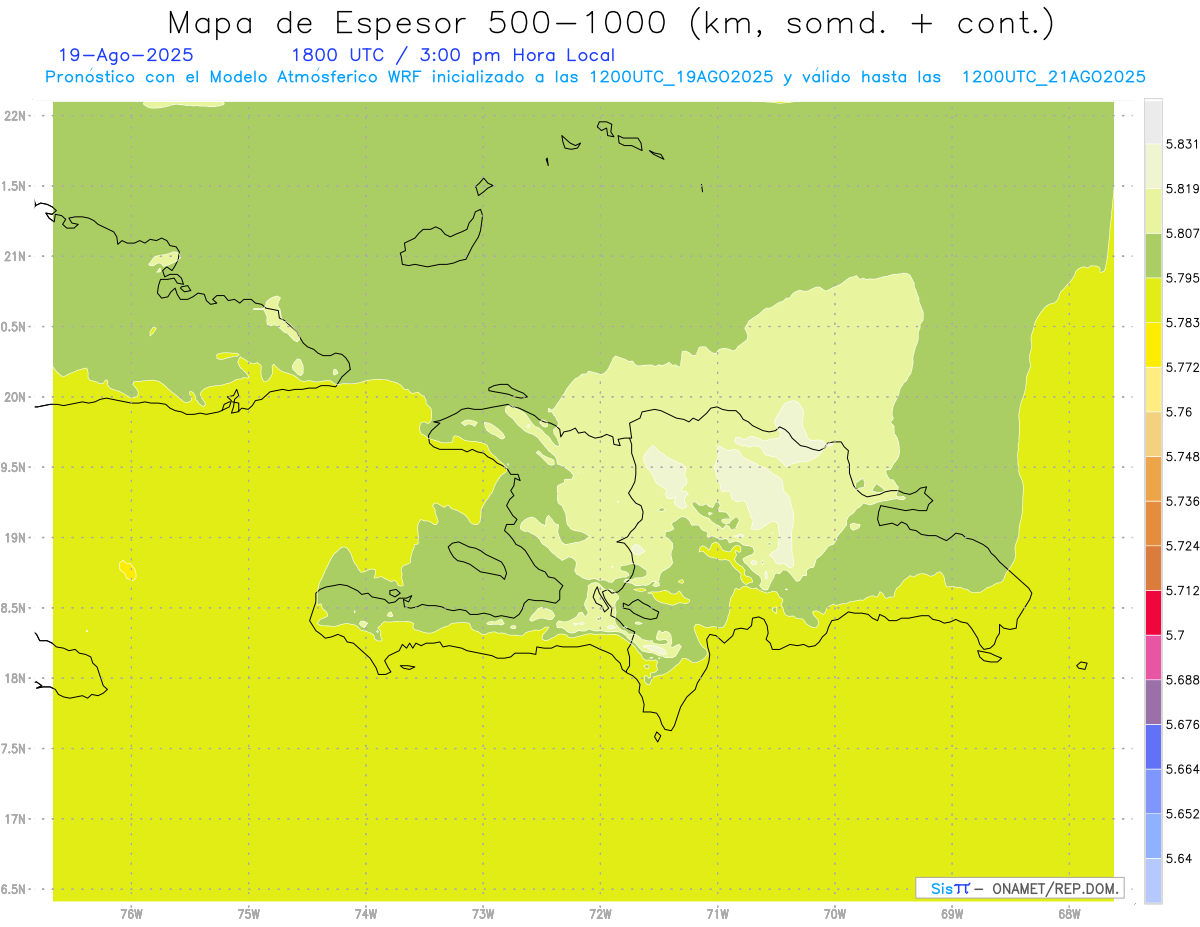Click the pink legend swatch between 5.688 and 5.7
Image resolution: width=1200 pixels, height=927 pixels.
pos(1153,657)
